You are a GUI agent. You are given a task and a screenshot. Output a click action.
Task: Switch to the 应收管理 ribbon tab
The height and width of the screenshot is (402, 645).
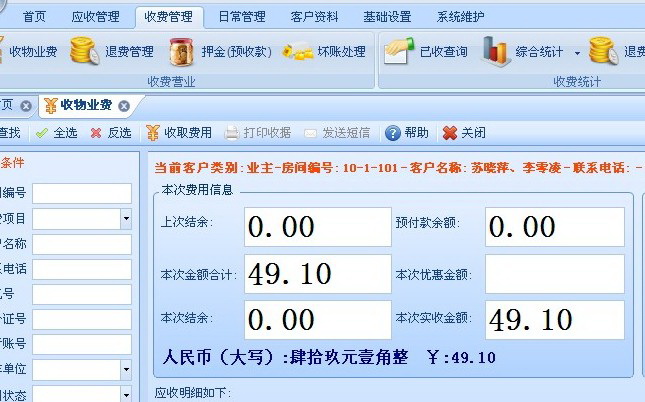pos(95,17)
